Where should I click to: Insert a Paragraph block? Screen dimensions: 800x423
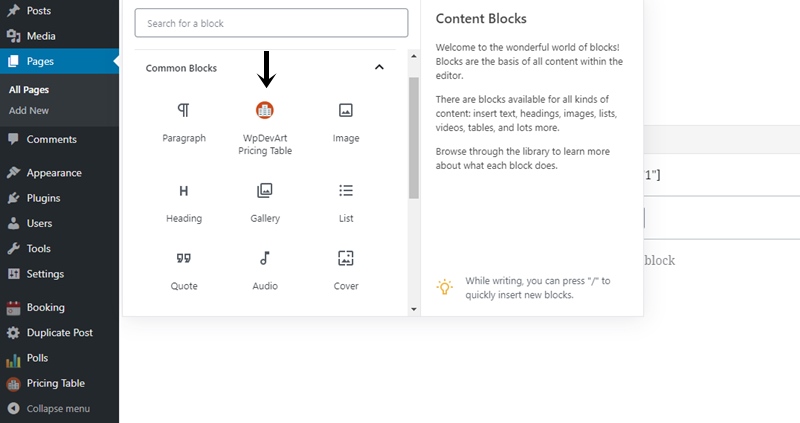tap(184, 122)
